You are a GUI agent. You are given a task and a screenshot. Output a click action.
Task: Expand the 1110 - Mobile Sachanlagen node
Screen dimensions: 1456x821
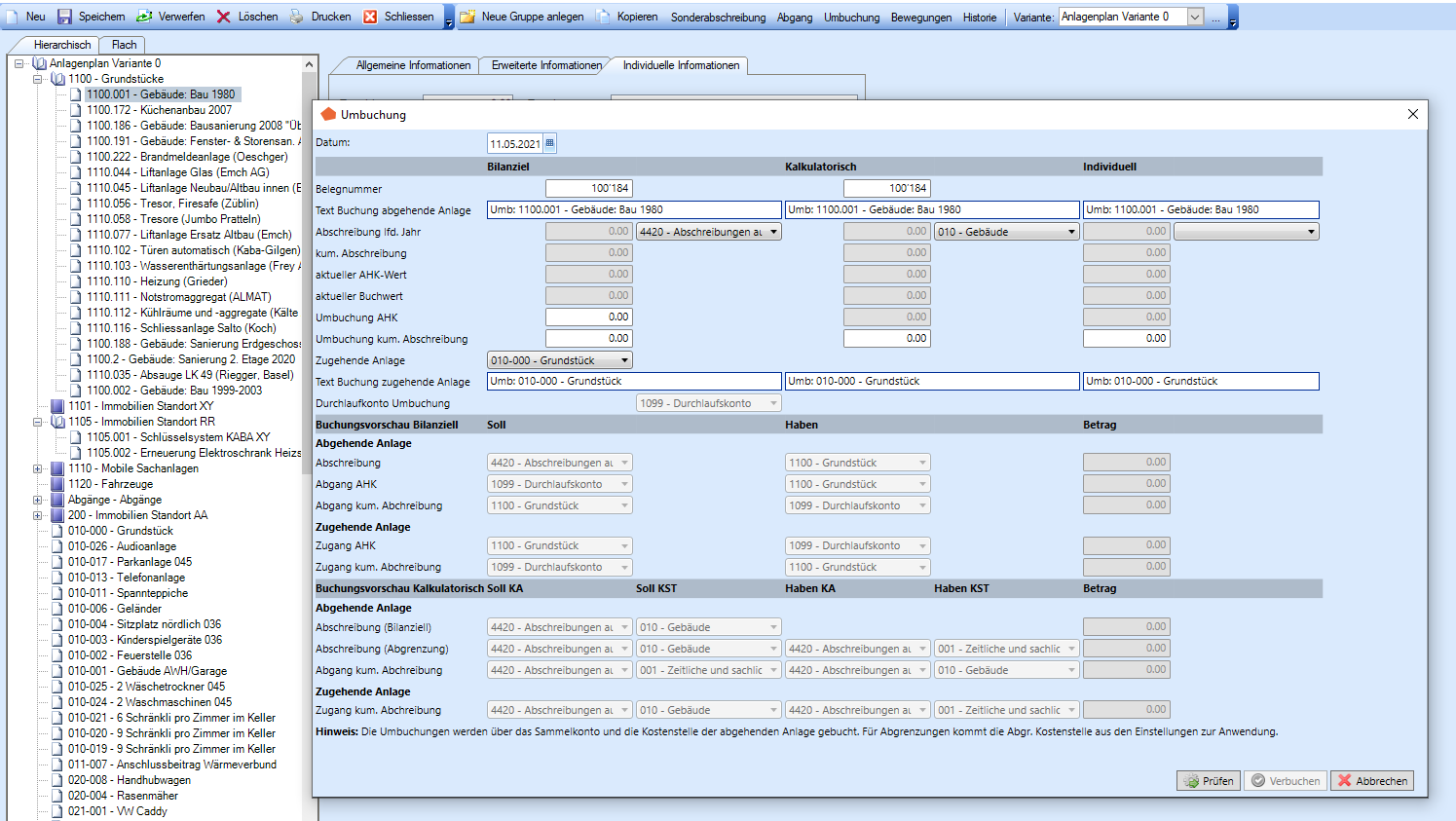point(38,468)
